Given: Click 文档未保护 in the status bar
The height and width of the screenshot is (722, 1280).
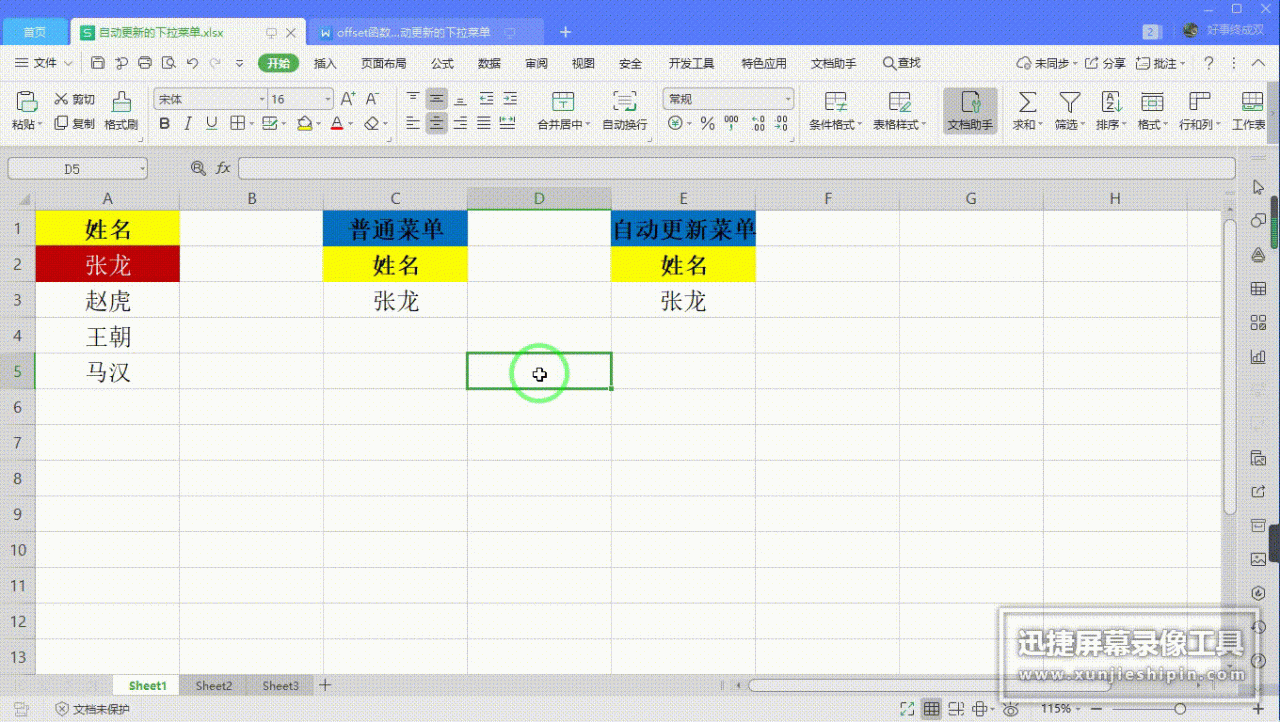Looking at the screenshot, I should [x=92, y=709].
